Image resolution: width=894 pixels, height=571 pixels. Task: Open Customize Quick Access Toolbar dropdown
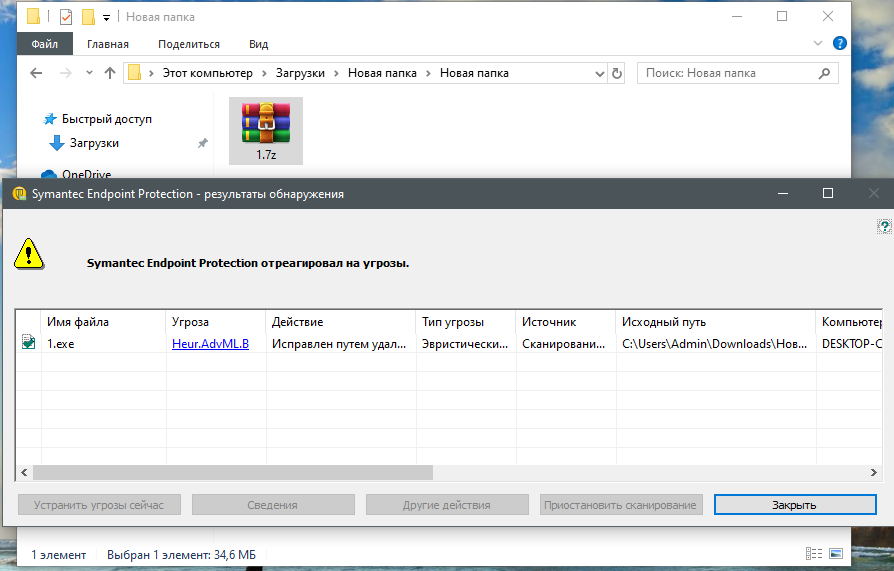106,18
